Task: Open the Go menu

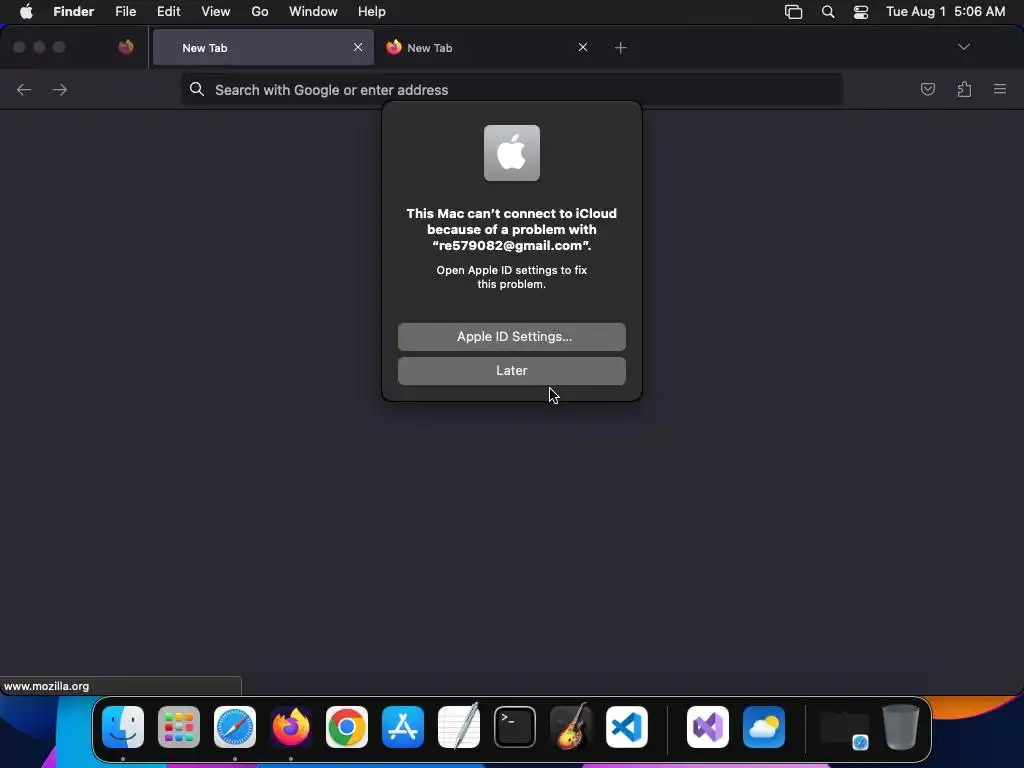Action: [x=260, y=11]
